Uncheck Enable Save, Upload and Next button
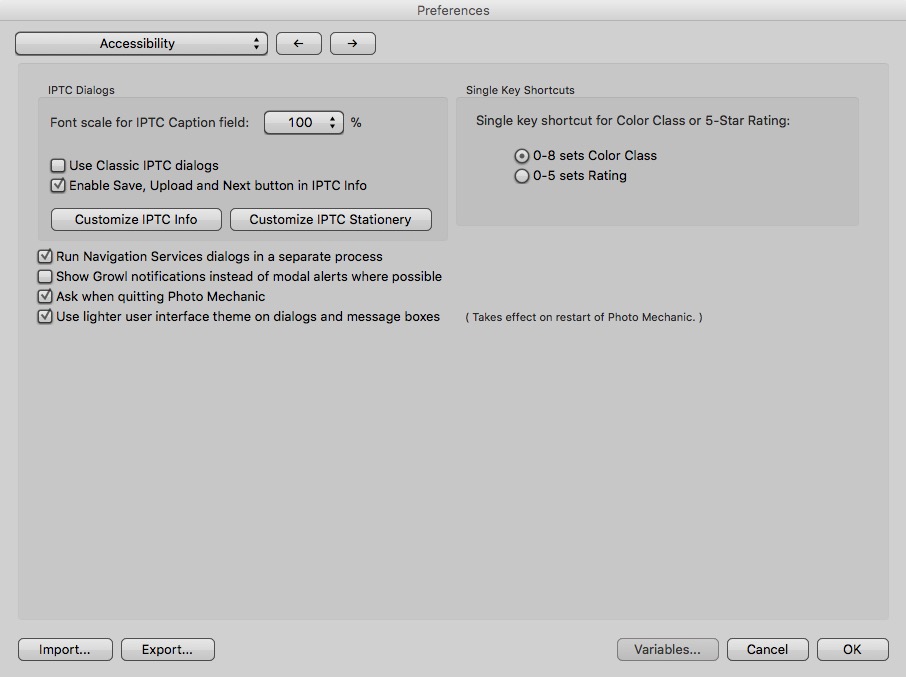Viewport: 906px width, 677px height. 58,185
